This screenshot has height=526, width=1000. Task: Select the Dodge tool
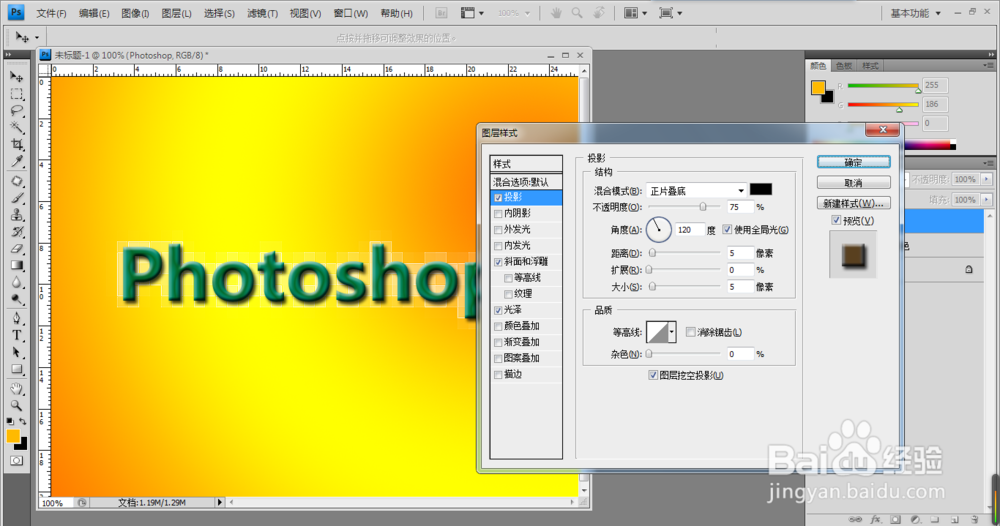click(x=17, y=299)
